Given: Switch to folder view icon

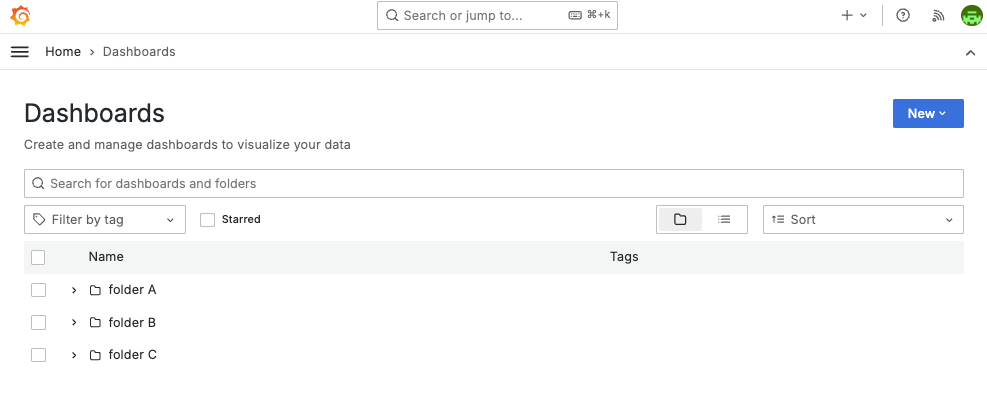Looking at the screenshot, I should point(680,220).
